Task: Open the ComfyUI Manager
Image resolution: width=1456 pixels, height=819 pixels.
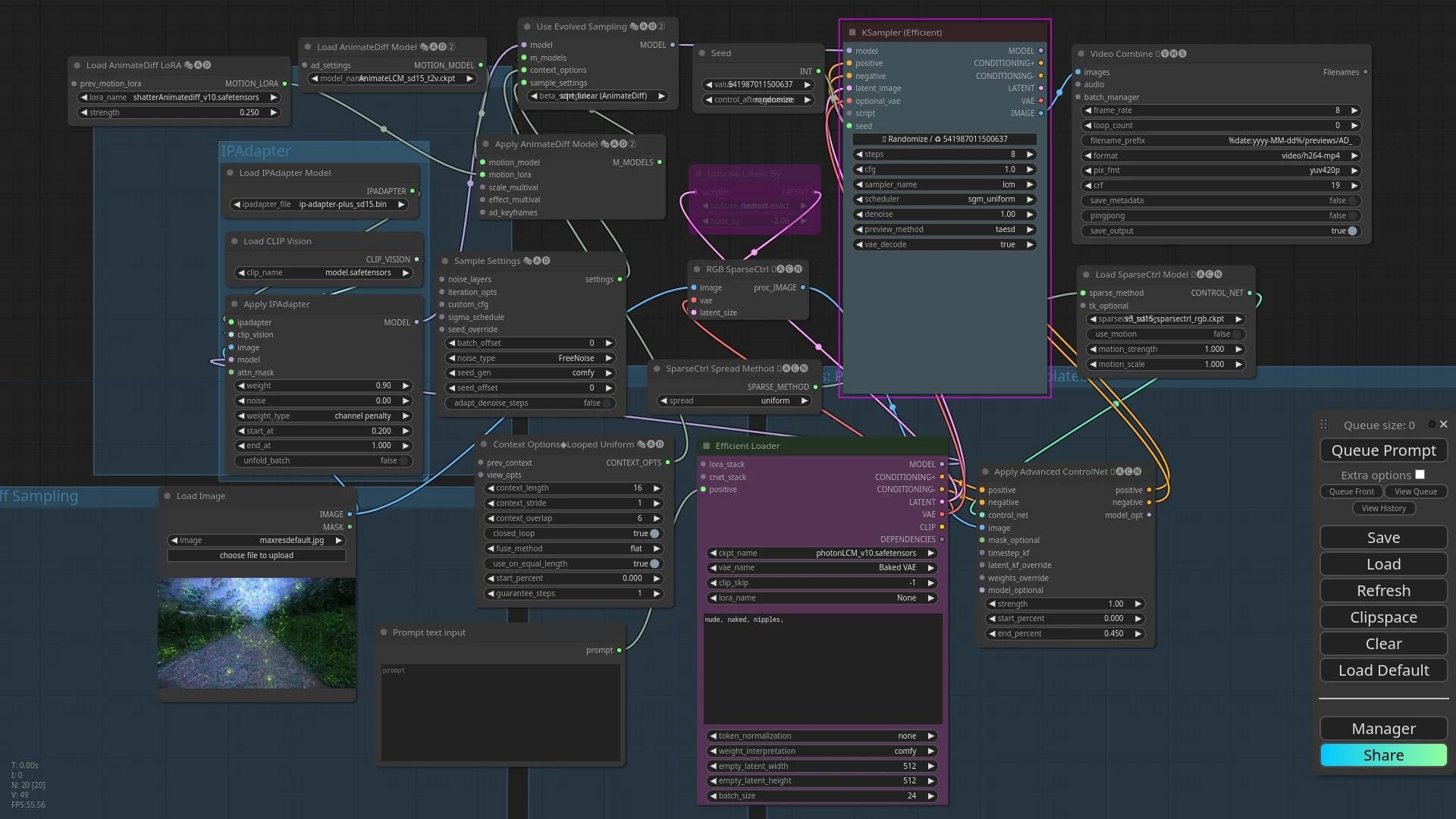Action: (x=1383, y=729)
